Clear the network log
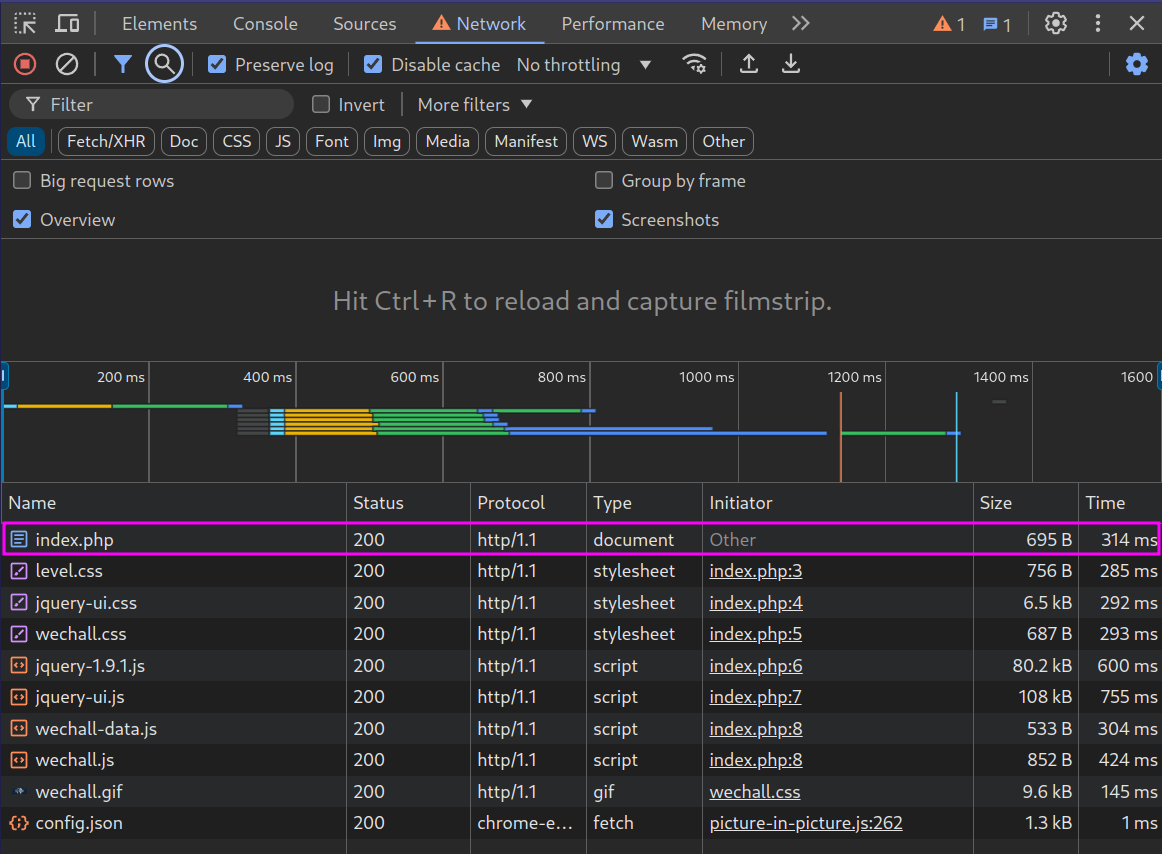1162x854 pixels. 67,64
